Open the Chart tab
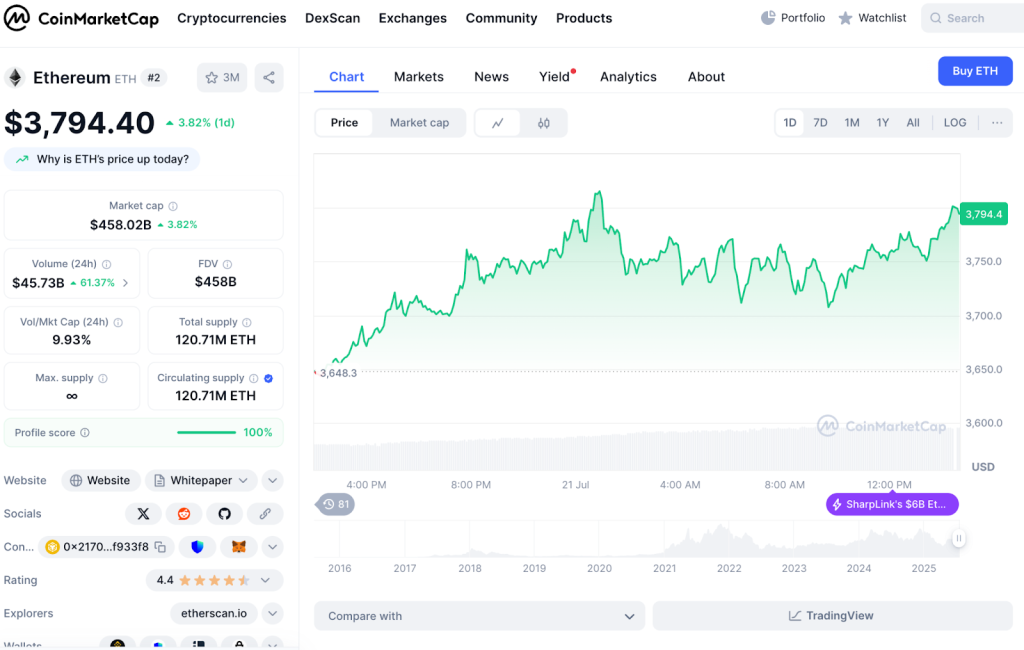Viewport: 1024px width, 650px height. tap(346, 77)
